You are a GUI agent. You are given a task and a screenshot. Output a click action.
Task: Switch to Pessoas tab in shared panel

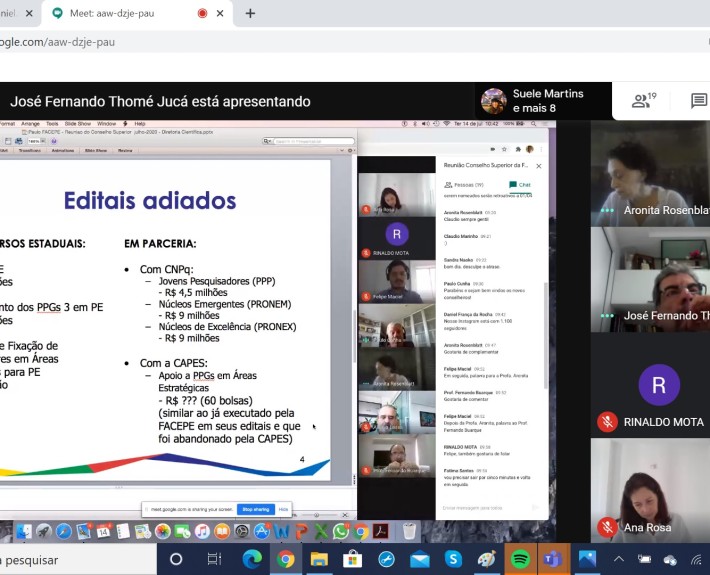point(464,185)
